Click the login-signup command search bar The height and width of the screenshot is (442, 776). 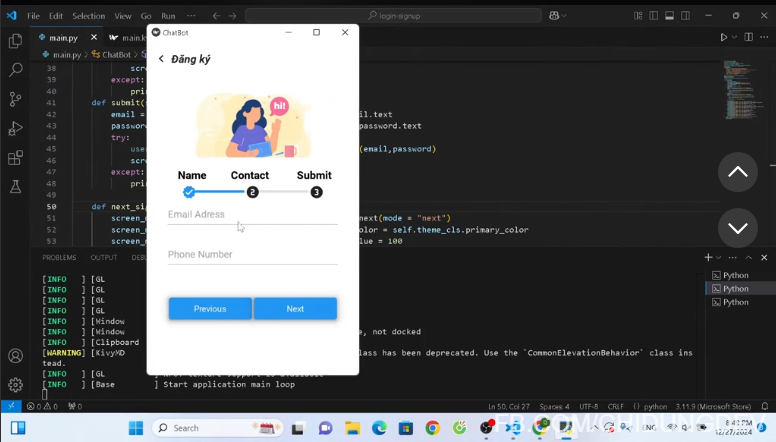tap(393, 16)
